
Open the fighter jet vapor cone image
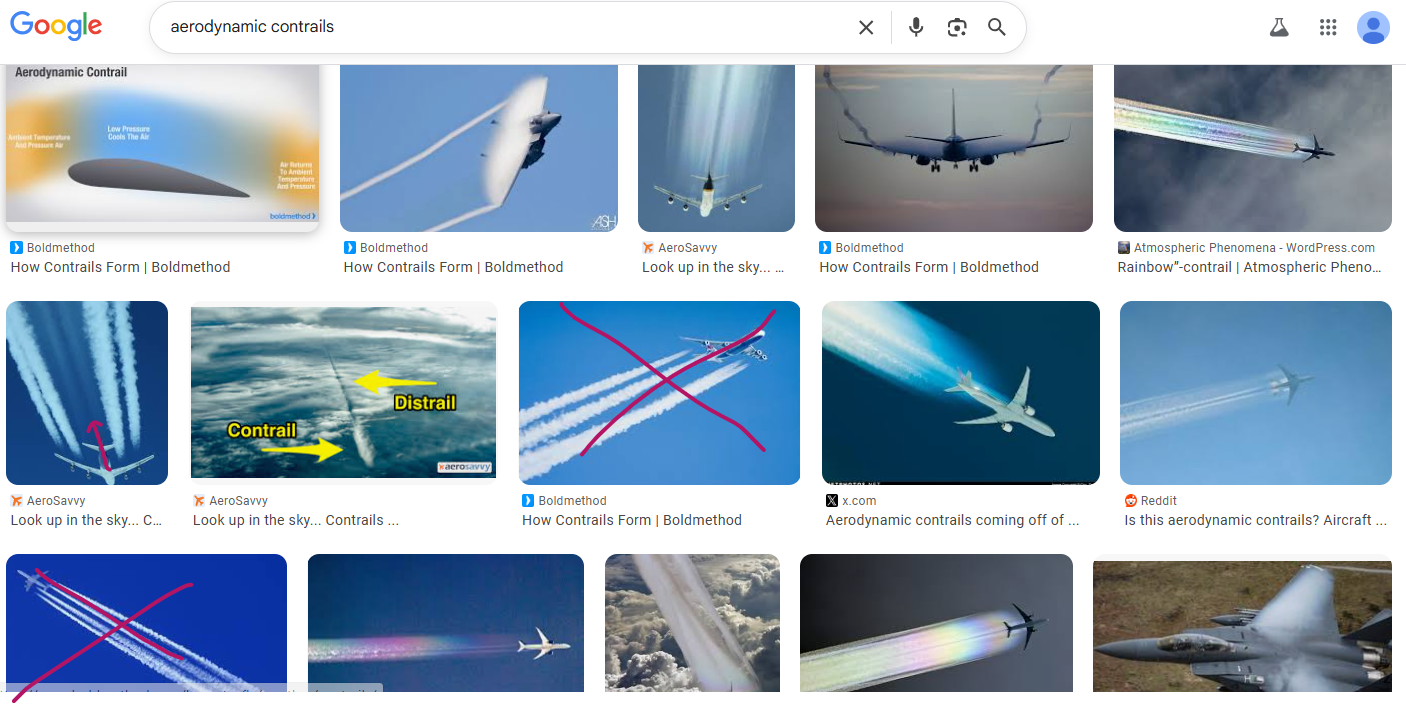pos(479,148)
